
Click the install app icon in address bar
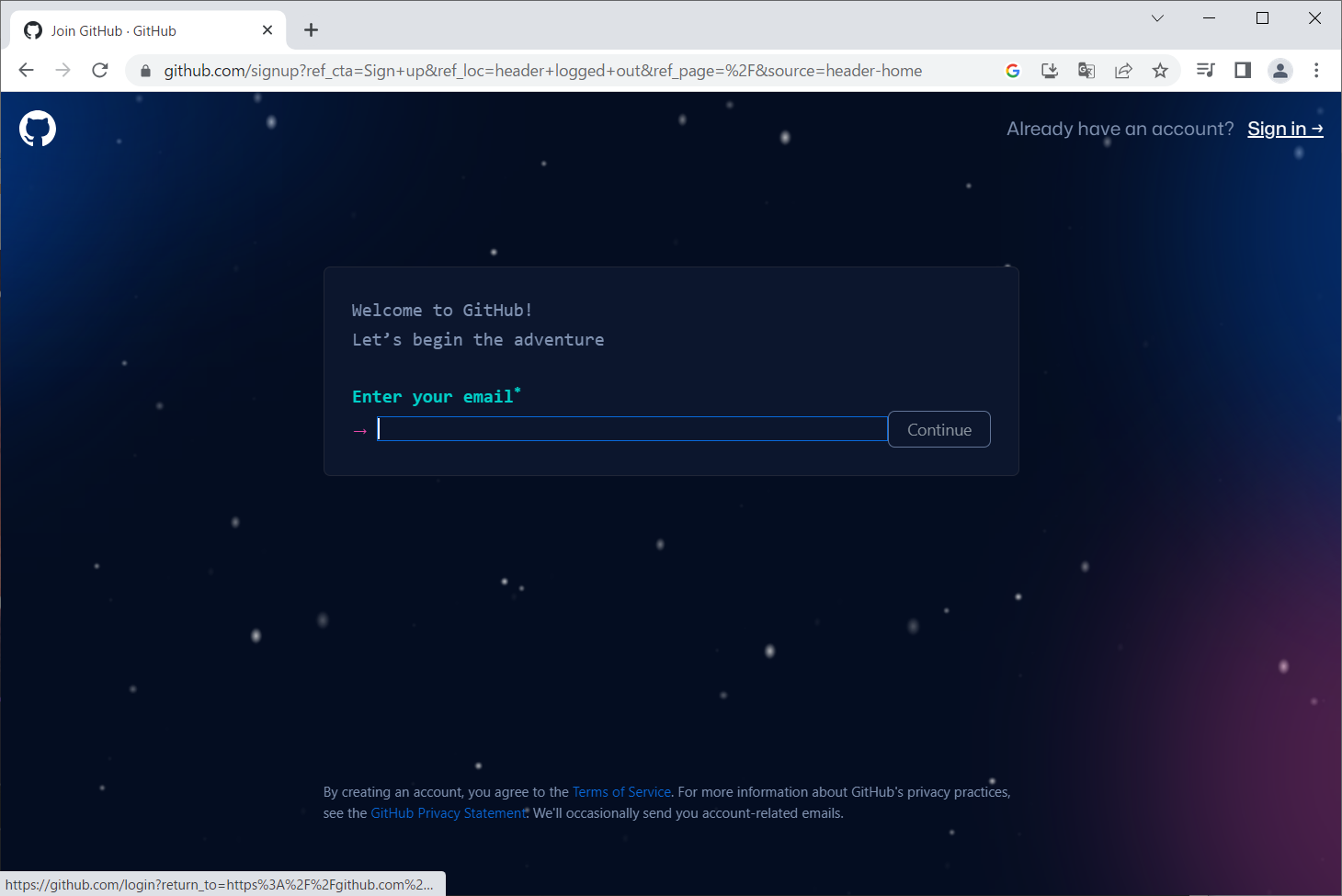click(x=1050, y=71)
